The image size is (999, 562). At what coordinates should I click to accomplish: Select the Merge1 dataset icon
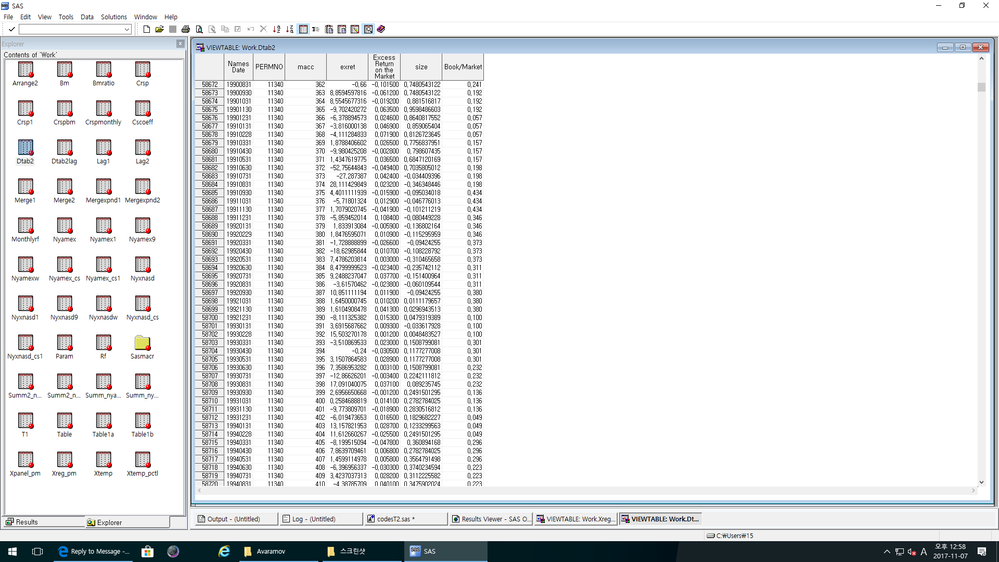(25, 187)
